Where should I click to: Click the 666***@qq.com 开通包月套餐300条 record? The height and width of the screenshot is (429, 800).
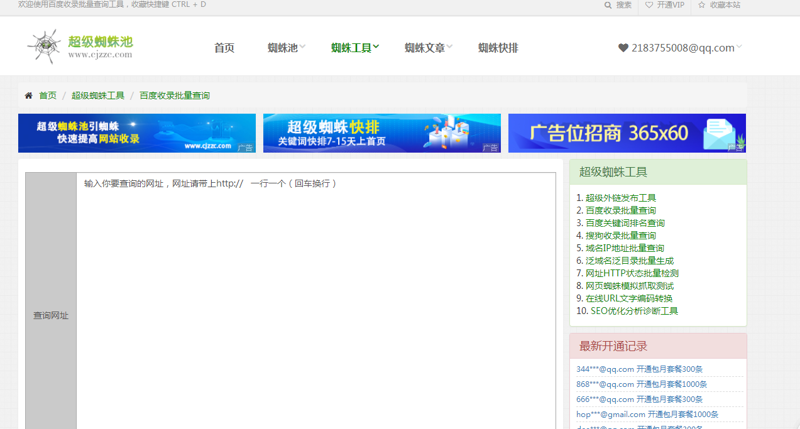[639, 399]
